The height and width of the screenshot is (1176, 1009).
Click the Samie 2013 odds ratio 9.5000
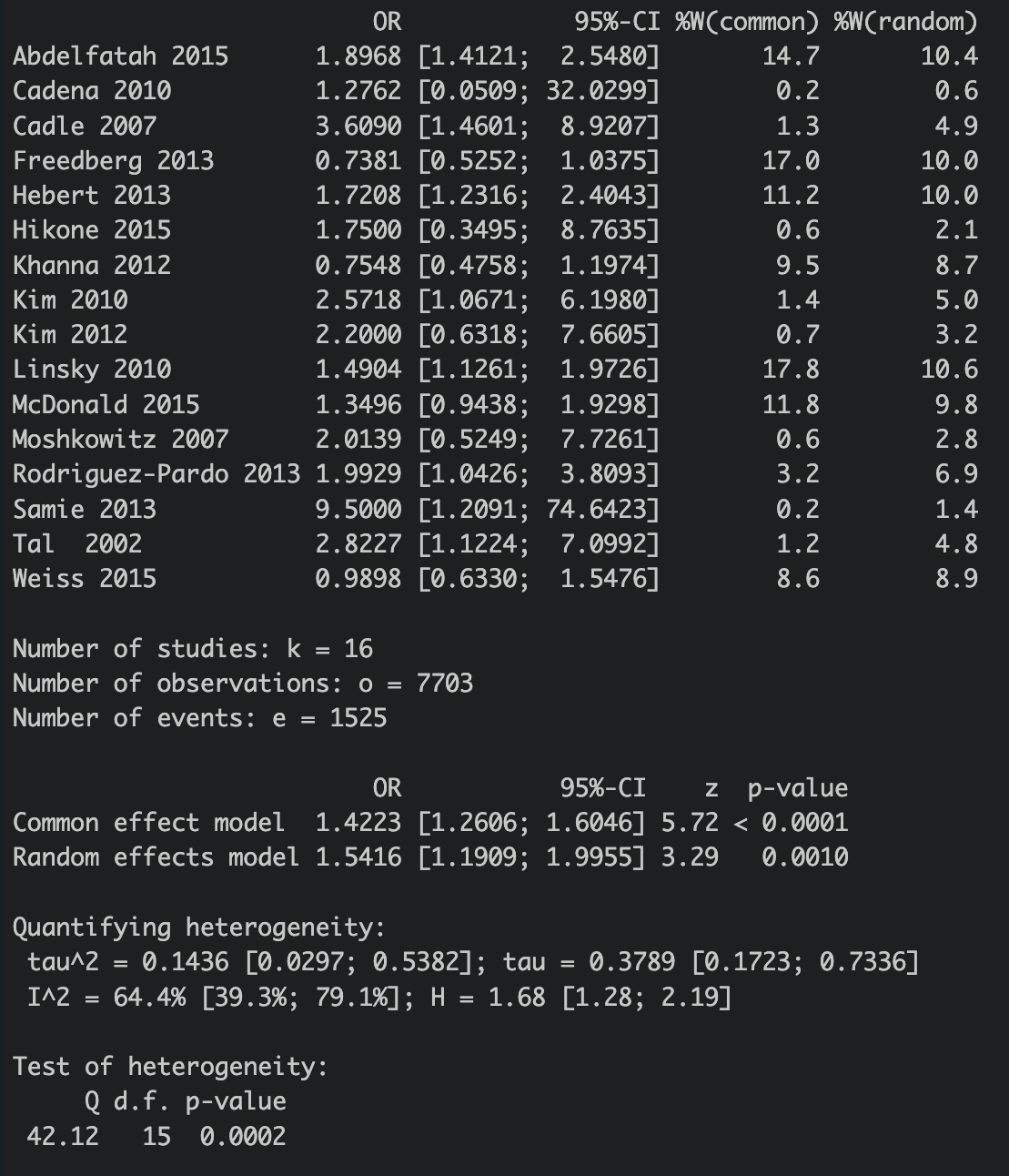[x=358, y=509]
